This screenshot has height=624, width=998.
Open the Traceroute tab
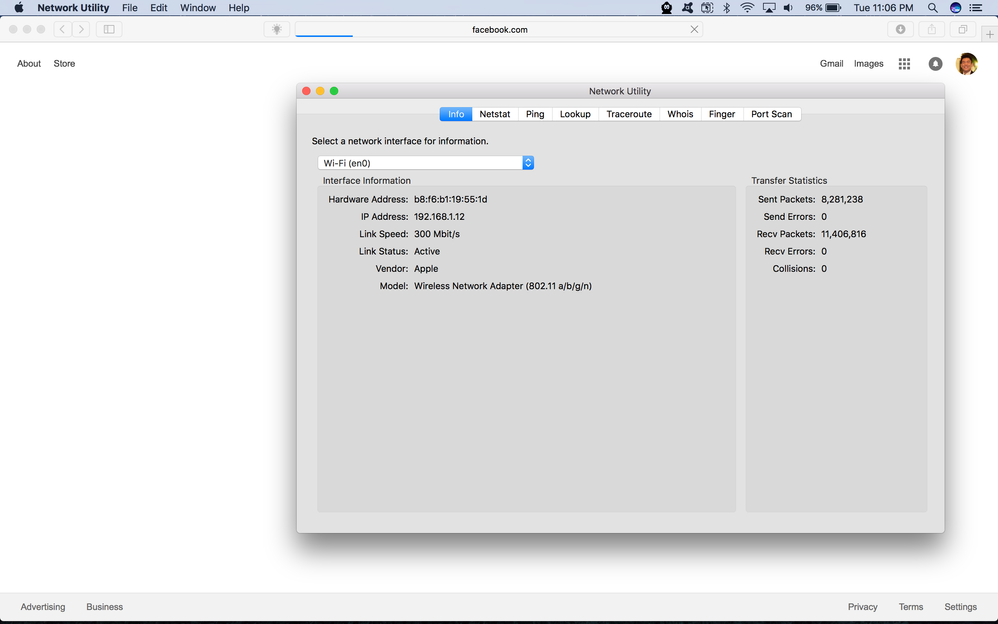[628, 114]
